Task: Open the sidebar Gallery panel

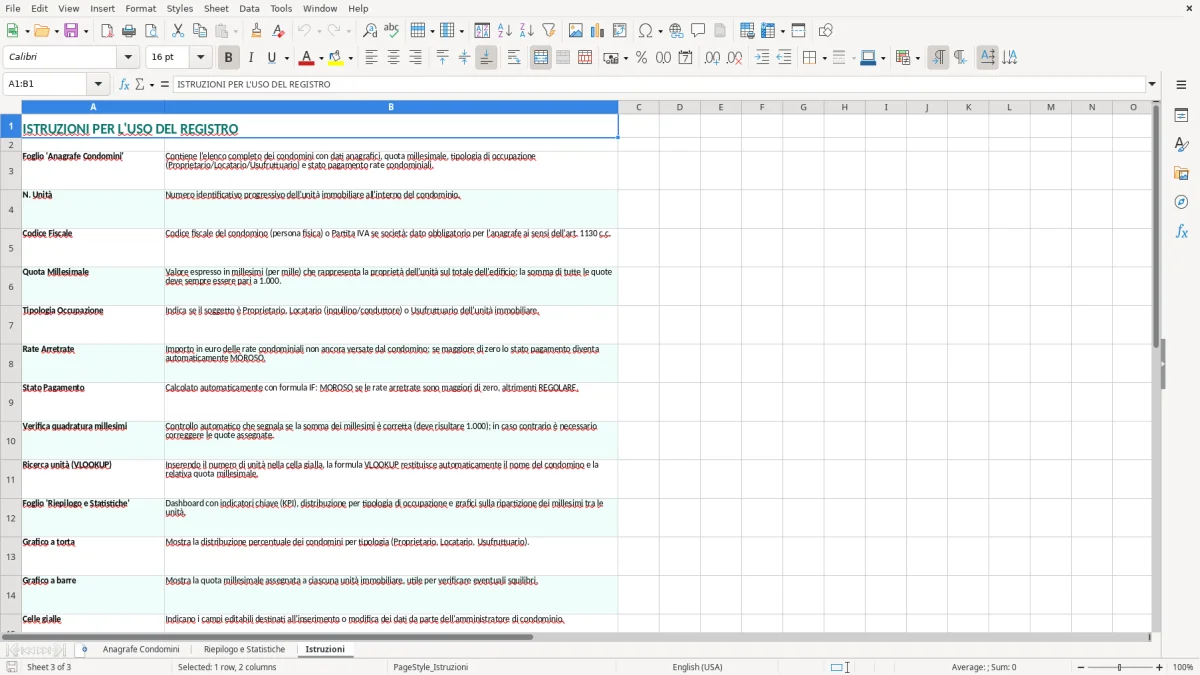Action: point(1181,173)
